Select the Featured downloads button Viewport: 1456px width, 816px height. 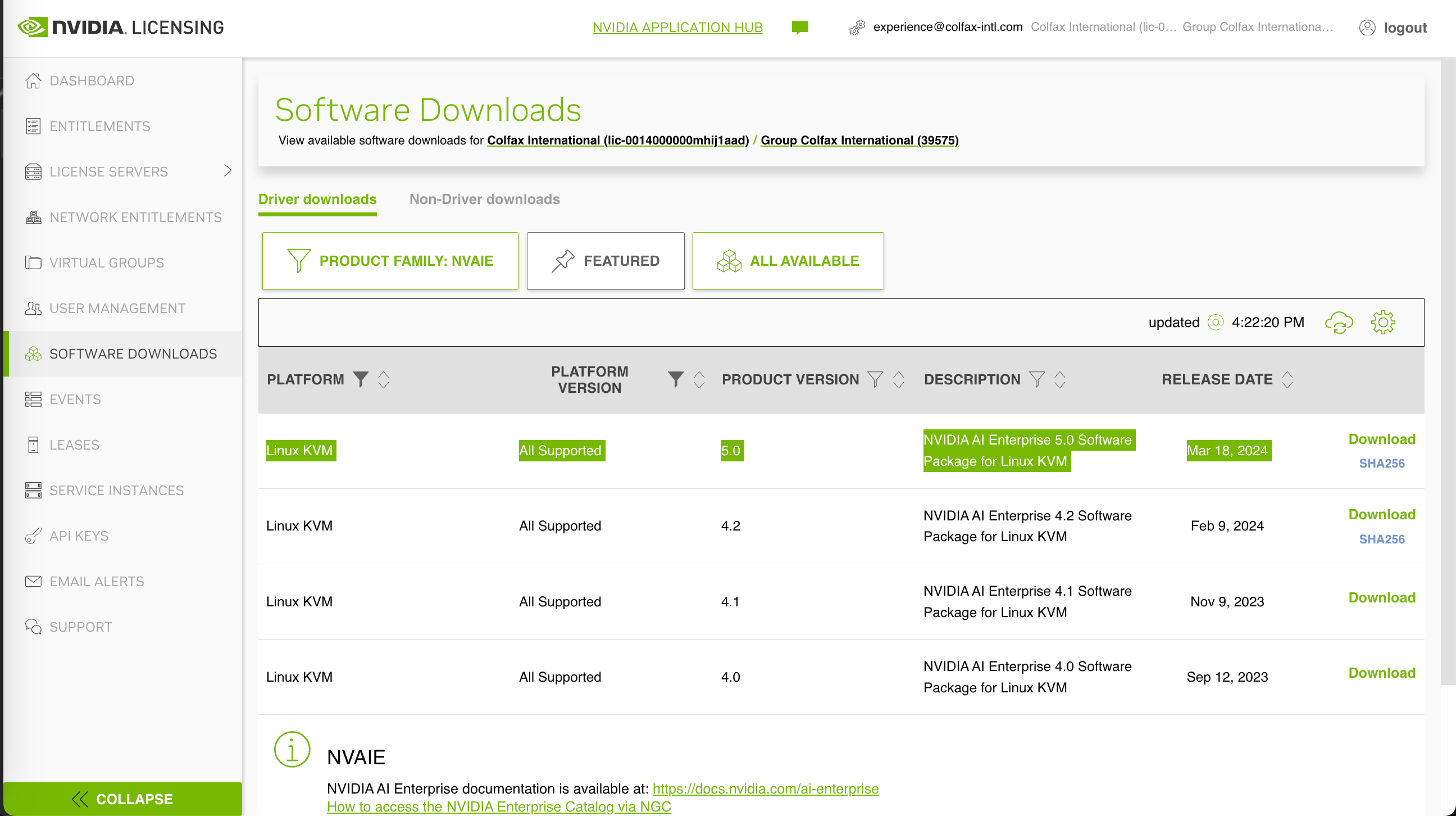pos(606,261)
